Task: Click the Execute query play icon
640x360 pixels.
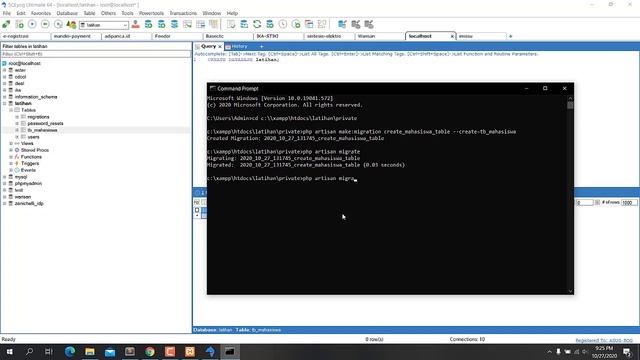Action: 32,24
